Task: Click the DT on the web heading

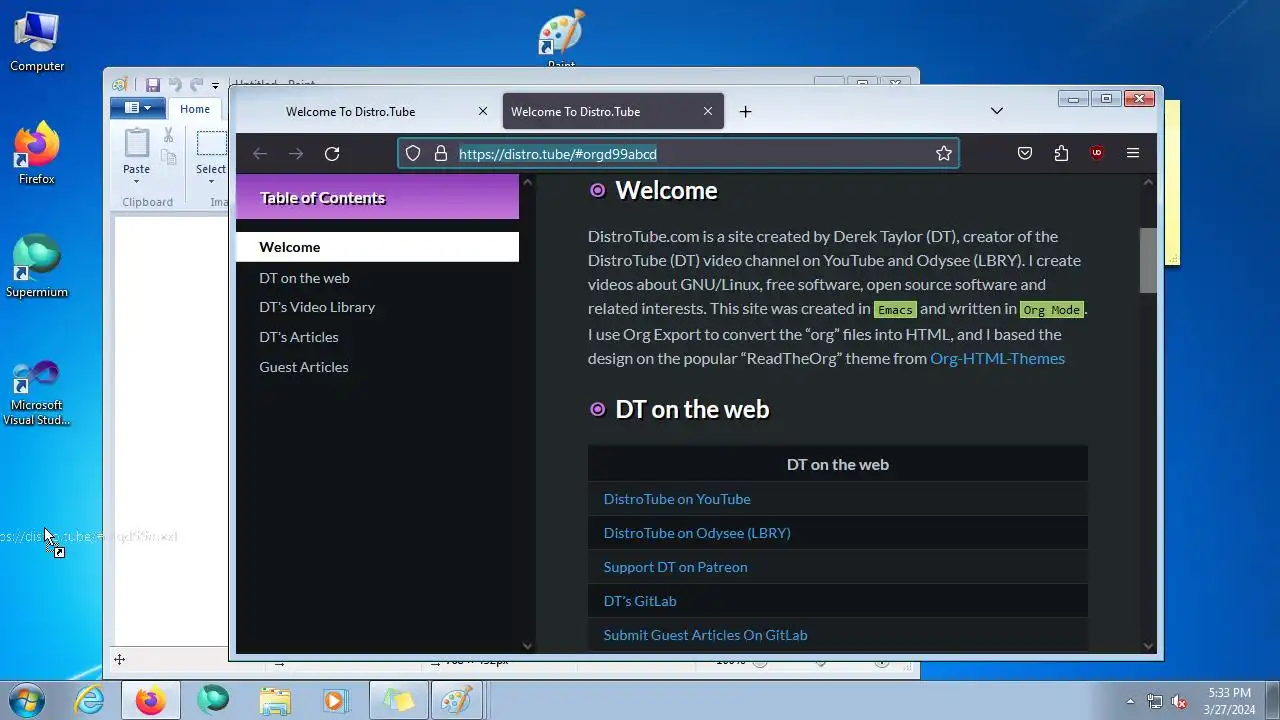Action: (x=692, y=409)
